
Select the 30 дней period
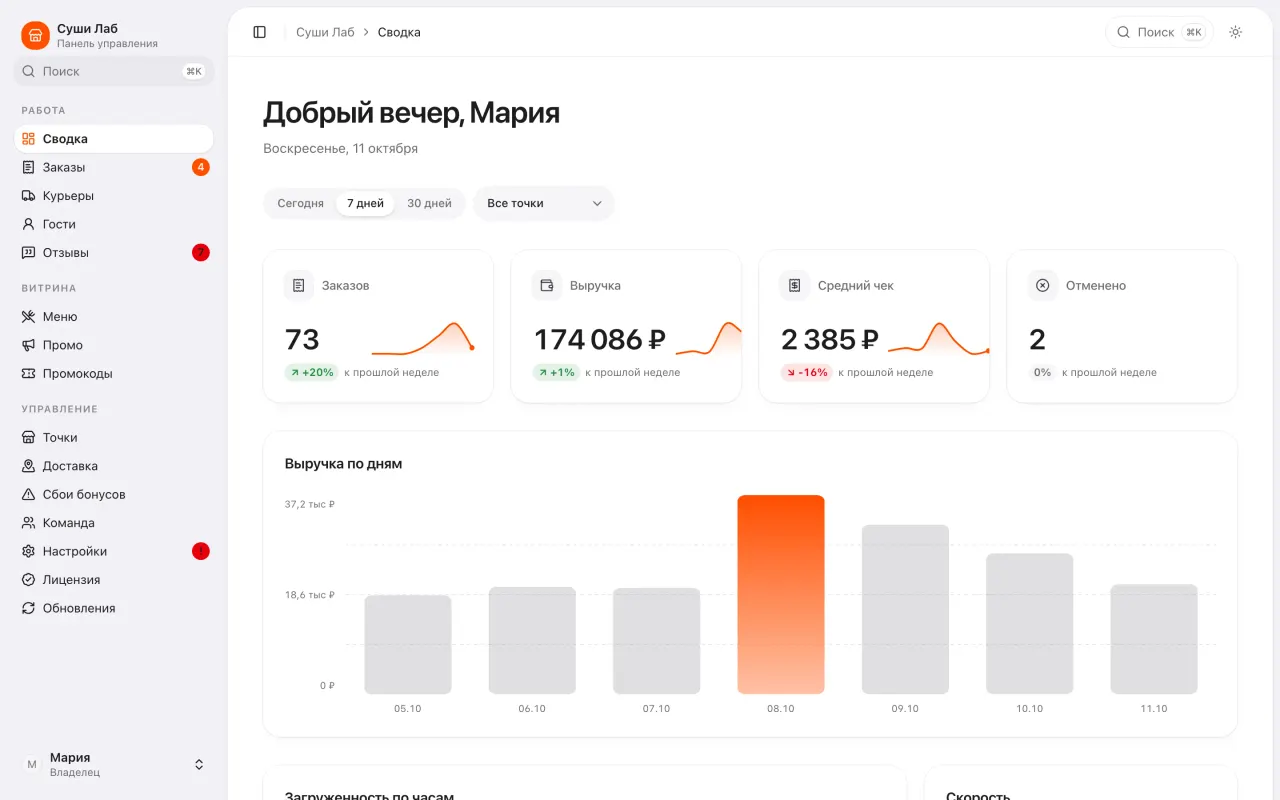coord(429,203)
